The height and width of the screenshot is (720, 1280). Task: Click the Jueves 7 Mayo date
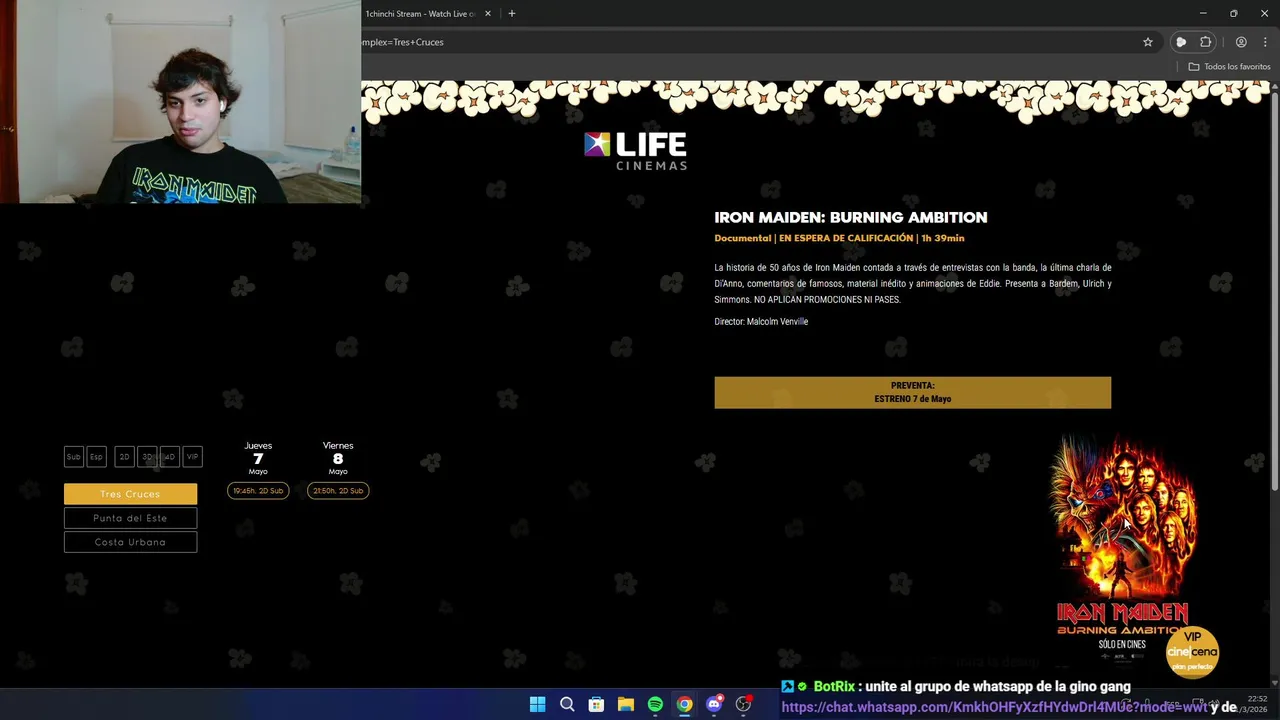click(258, 459)
